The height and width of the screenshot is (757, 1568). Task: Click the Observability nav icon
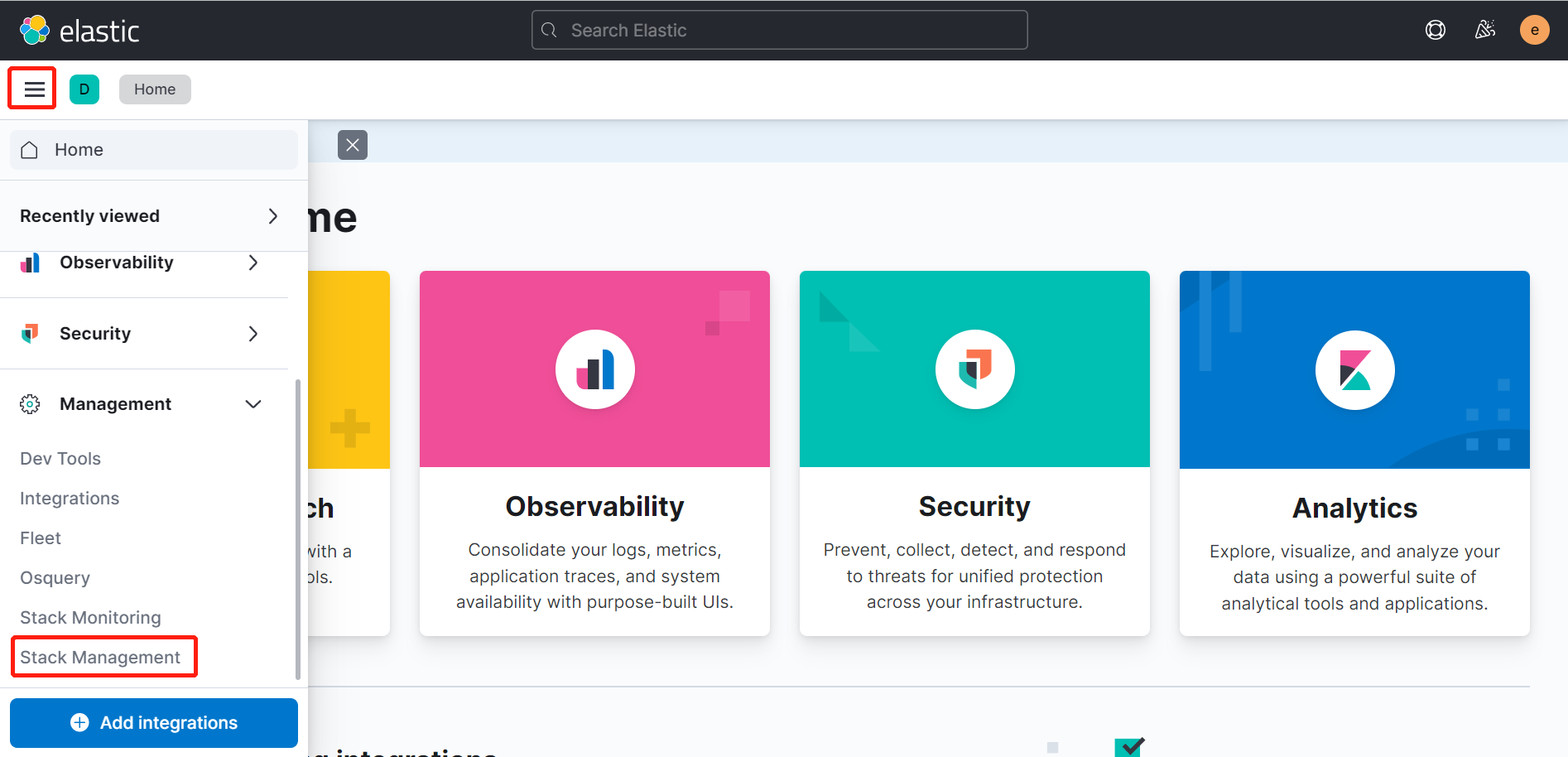(x=30, y=263)
